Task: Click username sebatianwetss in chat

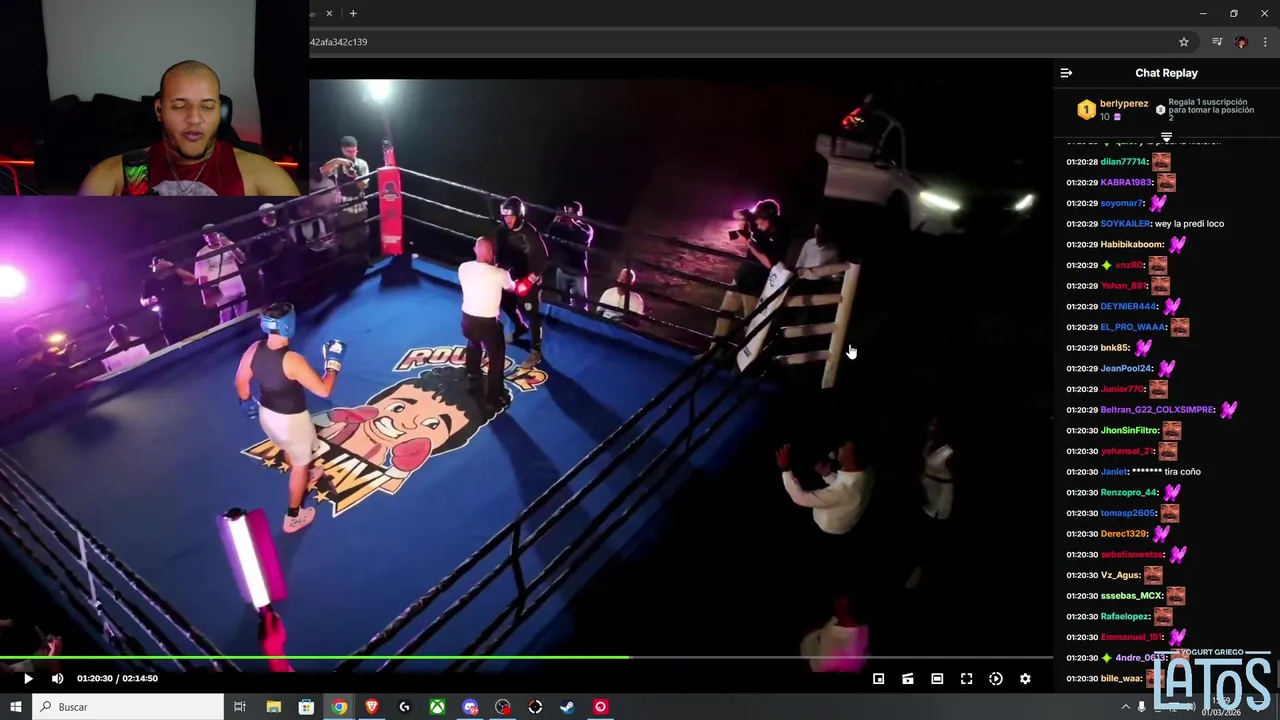Action: (x=1132, y=555)
